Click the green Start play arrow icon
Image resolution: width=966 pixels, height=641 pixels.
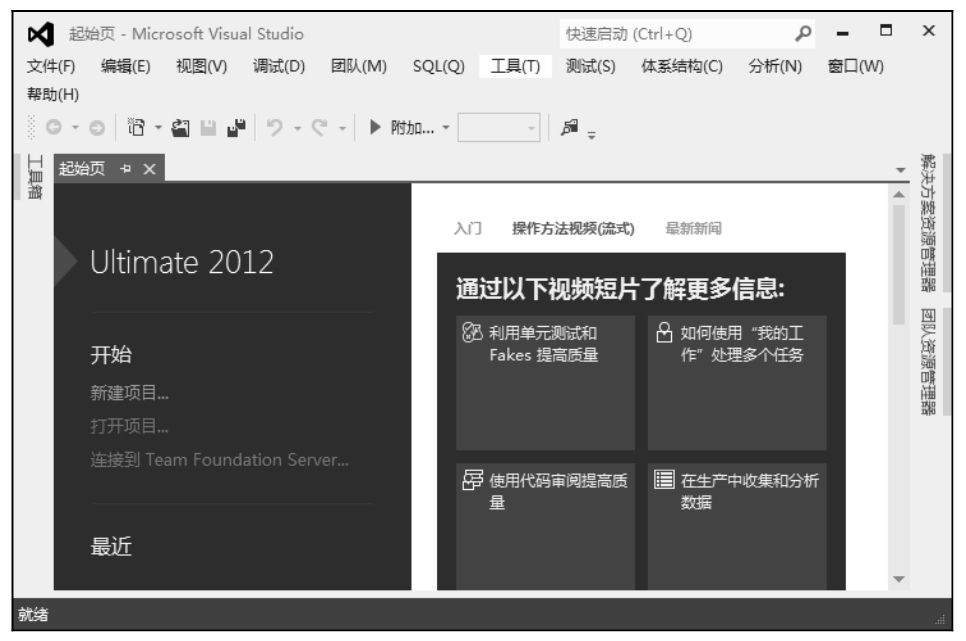374,128
